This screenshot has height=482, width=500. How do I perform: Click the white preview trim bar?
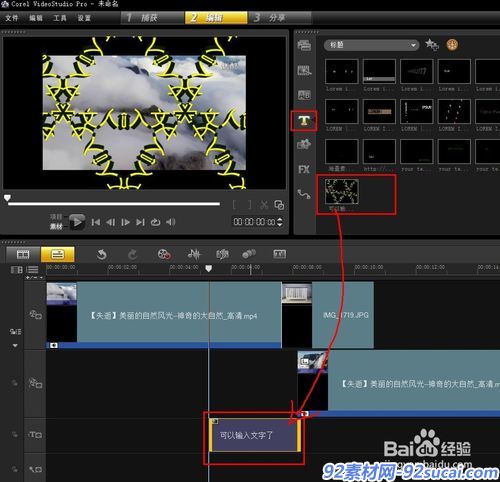coord(114,203)
